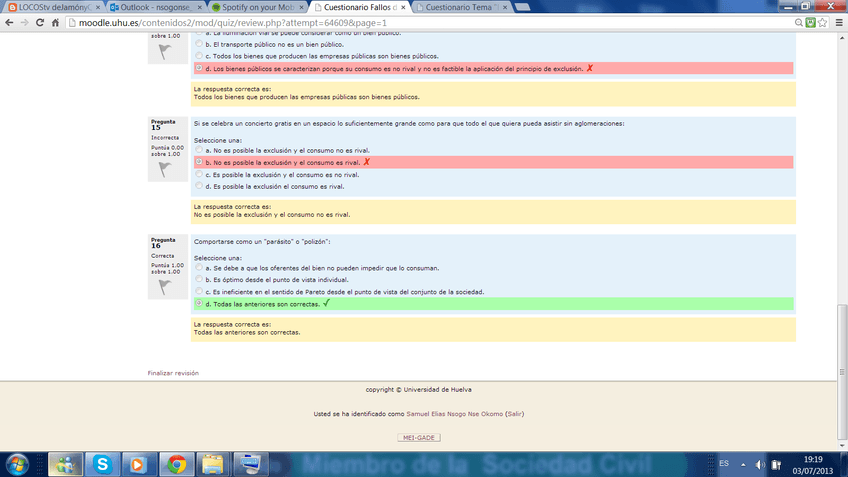Image resolution: width=848 pixels, height=477 pixels.
Task: Close the Cuestionario Fallos tab
Action: tap(403, 8)
